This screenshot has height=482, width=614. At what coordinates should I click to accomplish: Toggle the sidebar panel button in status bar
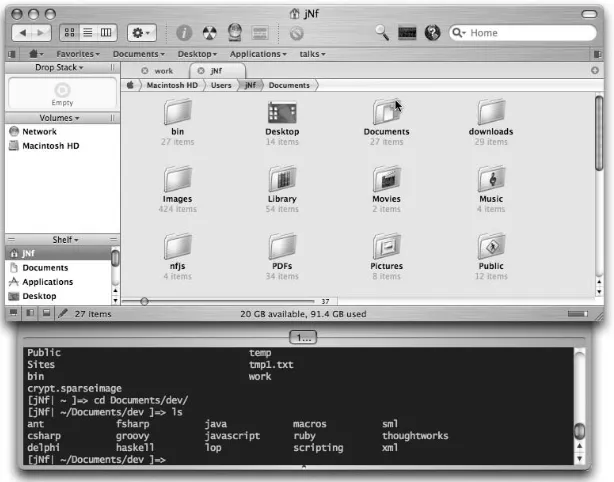point(30,313)
